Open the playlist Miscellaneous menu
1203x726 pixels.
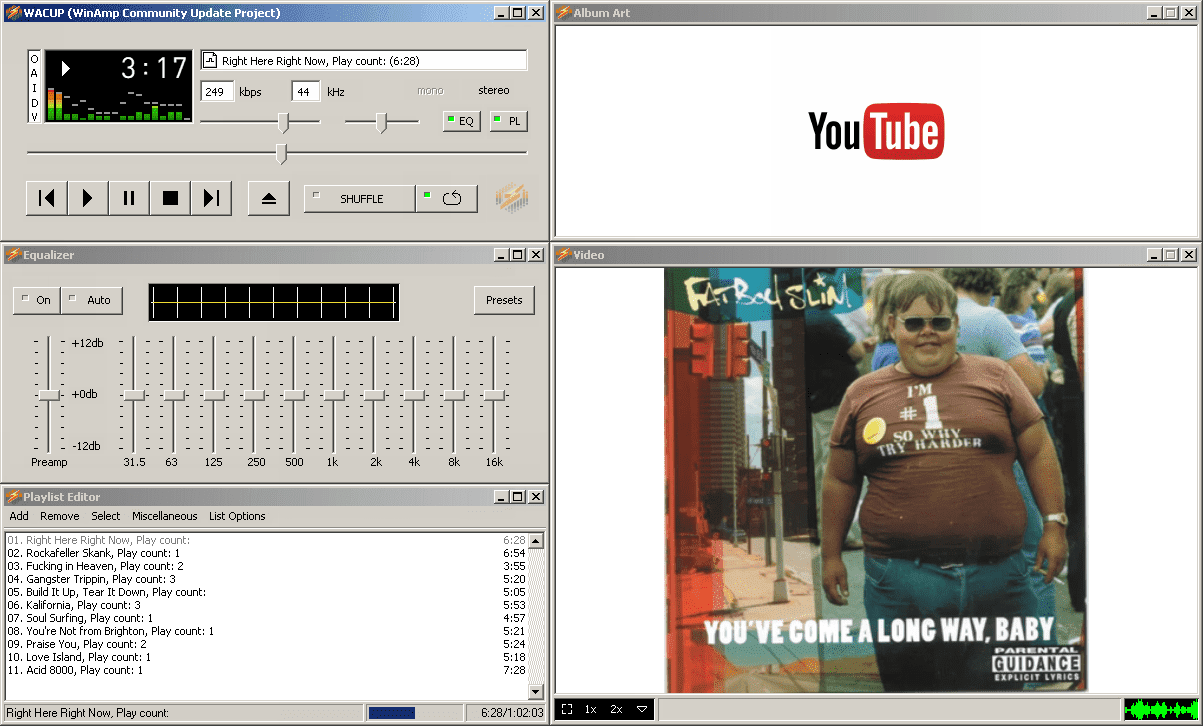coord(165,516)
